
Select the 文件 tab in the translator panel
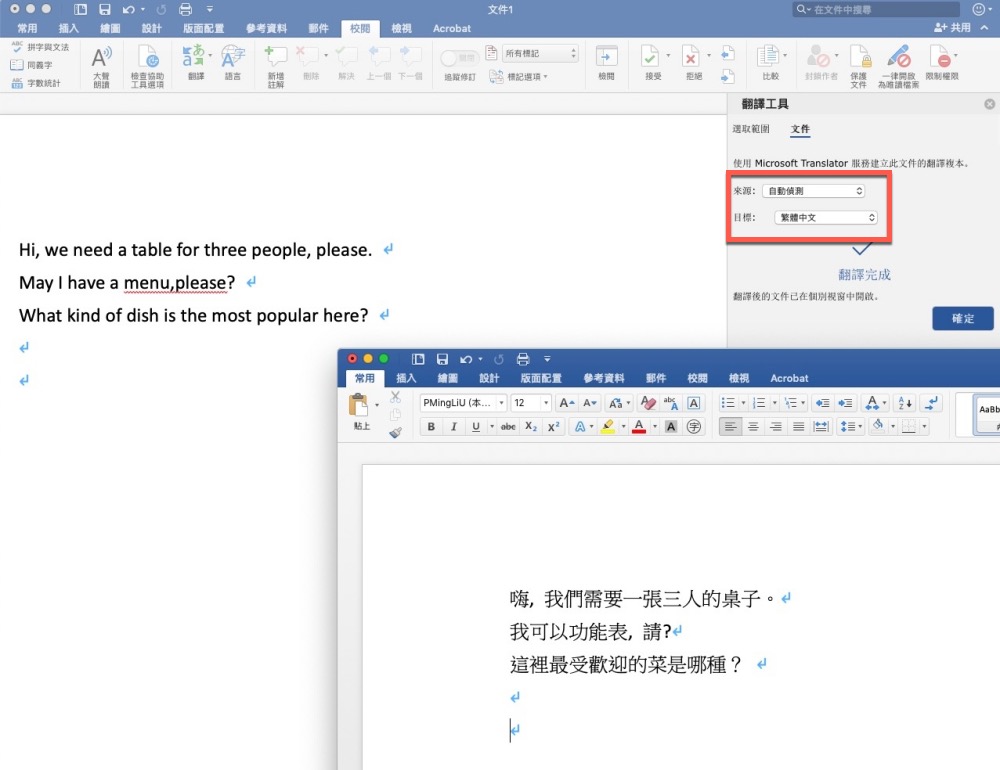800,129
